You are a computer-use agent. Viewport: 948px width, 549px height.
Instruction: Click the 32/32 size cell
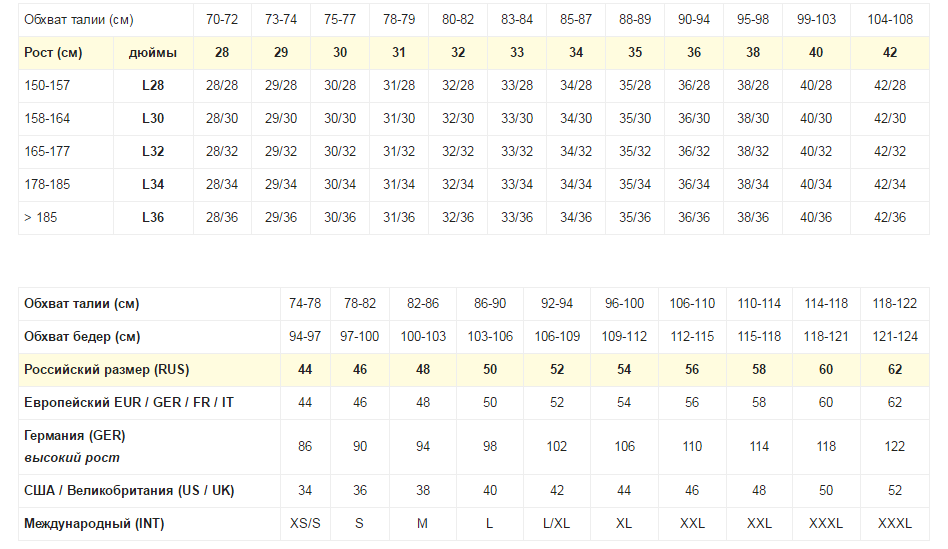tap(458, 152)
